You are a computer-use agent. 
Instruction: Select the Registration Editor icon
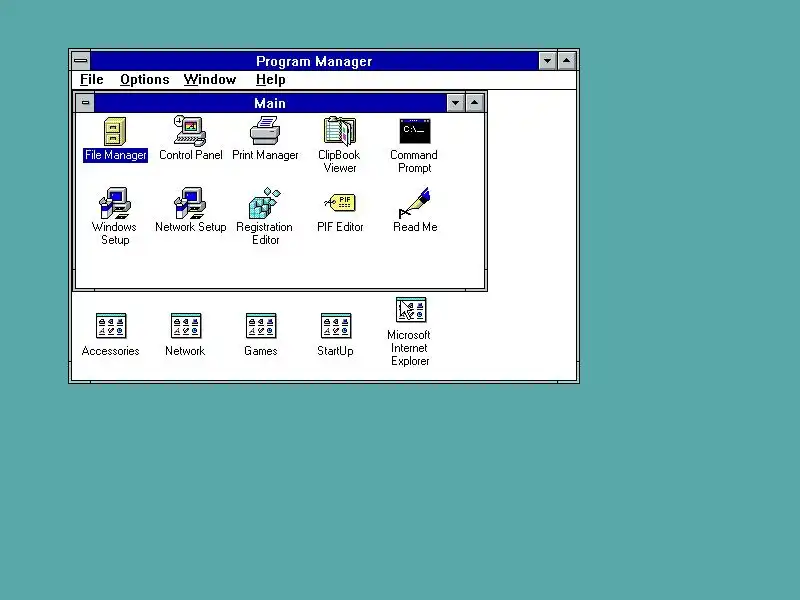265,203
